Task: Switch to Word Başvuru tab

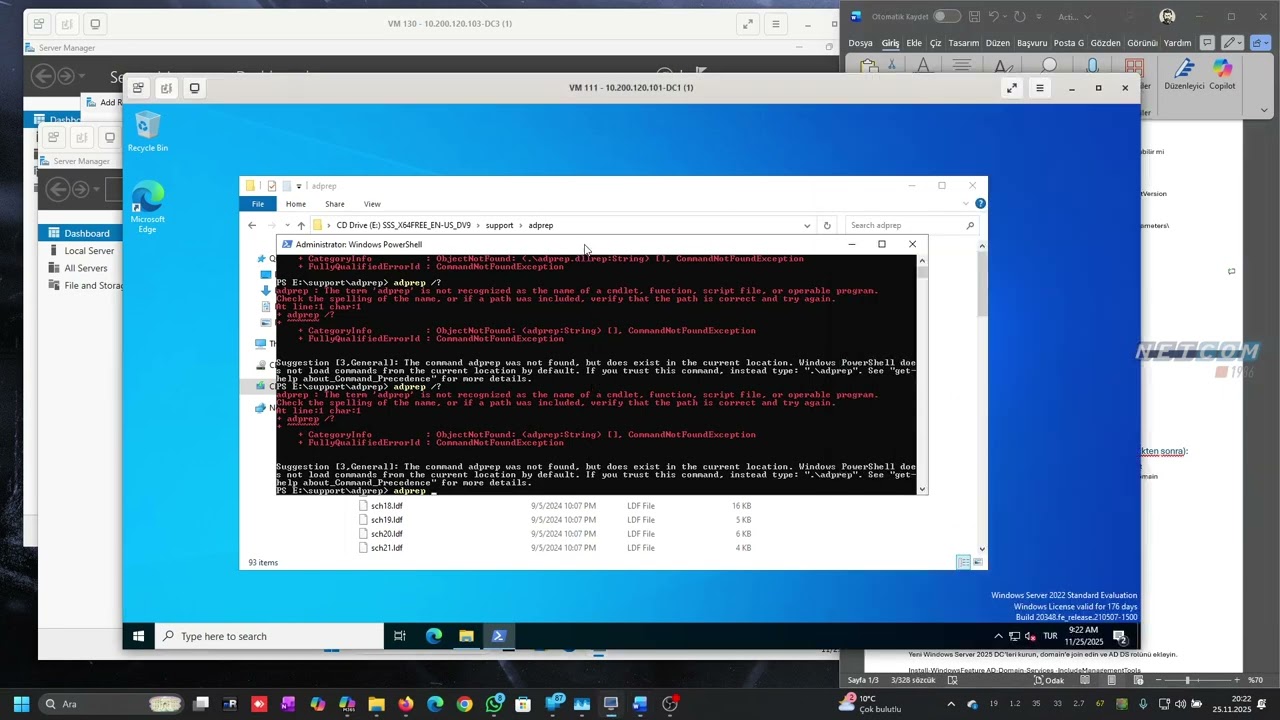Action: 1032,43
